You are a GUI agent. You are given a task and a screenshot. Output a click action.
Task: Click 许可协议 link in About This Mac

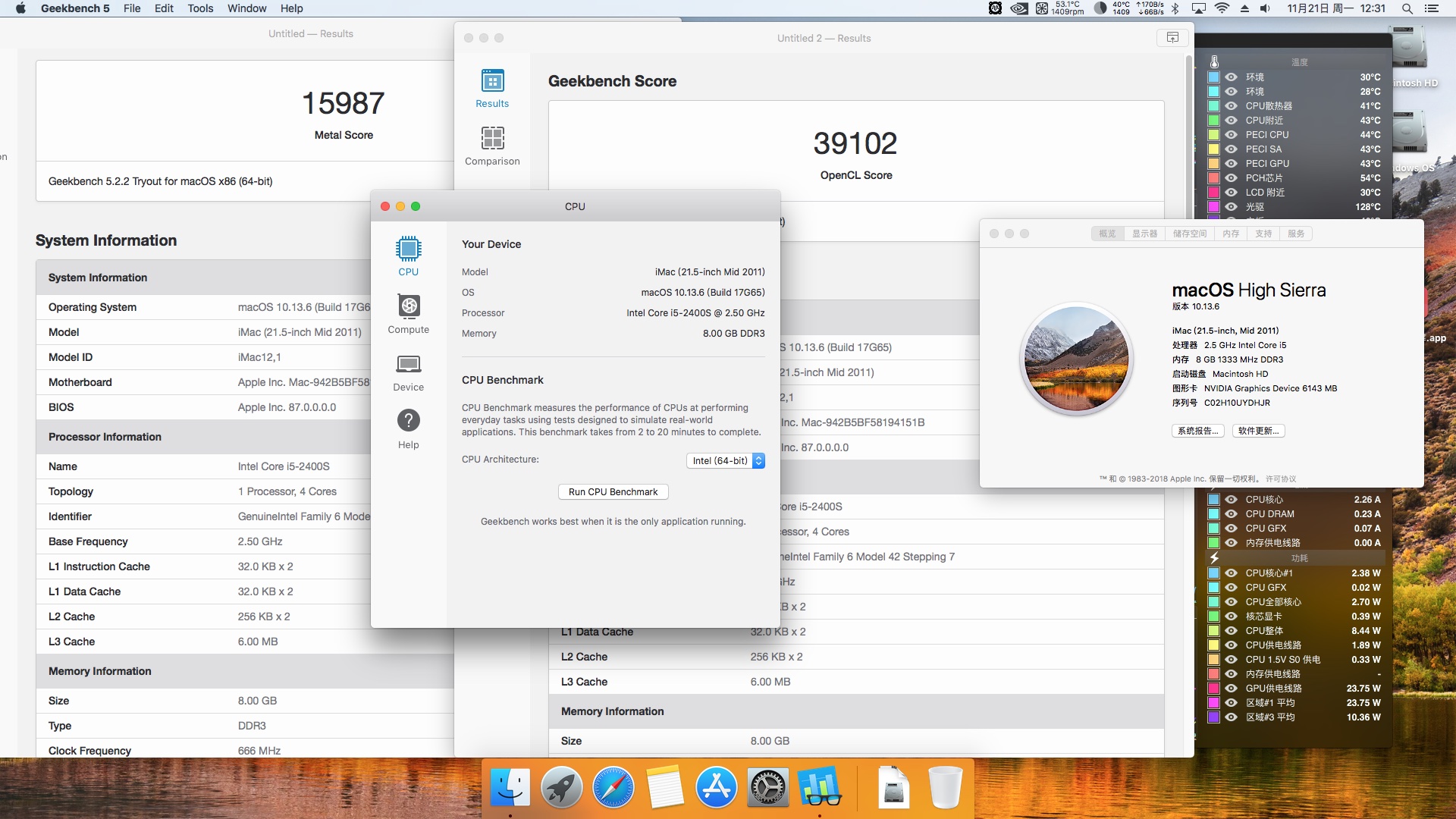pyautogui.click(x=1281, y=479)
